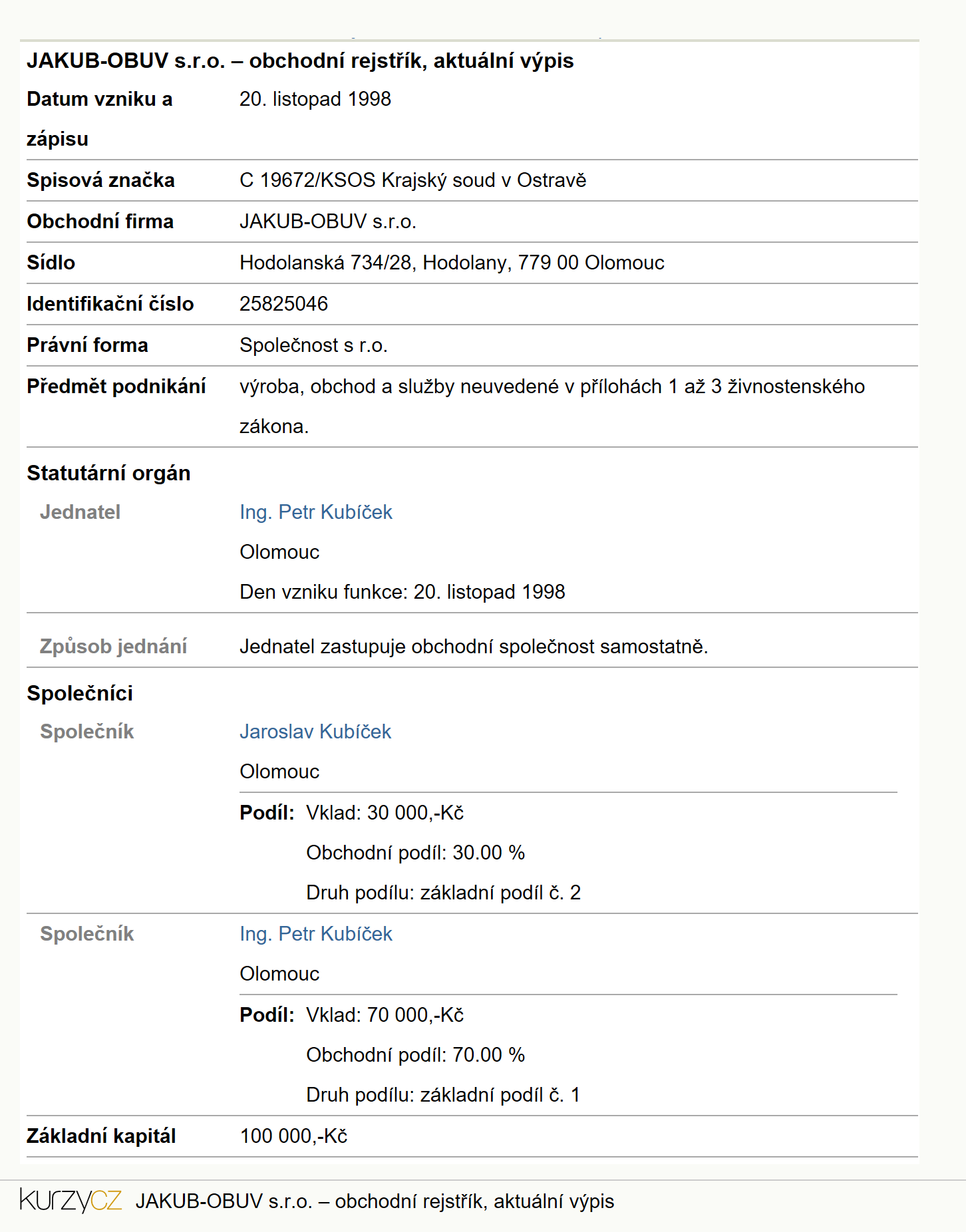Click the Předmět podnikání description text
The width and height of the screenshot is (966, 1232).
552,406
